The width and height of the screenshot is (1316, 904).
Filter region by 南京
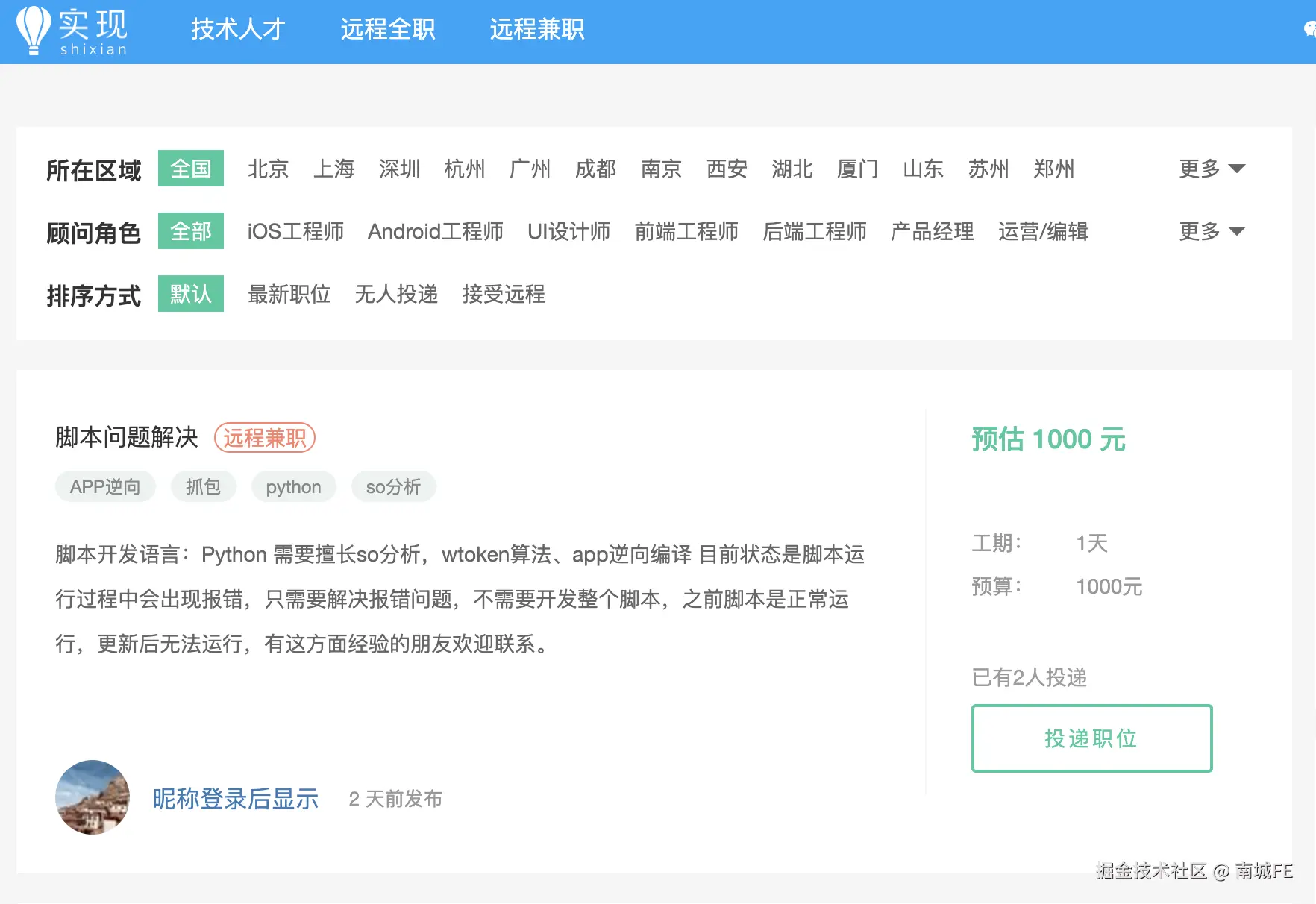coord(661,169)
